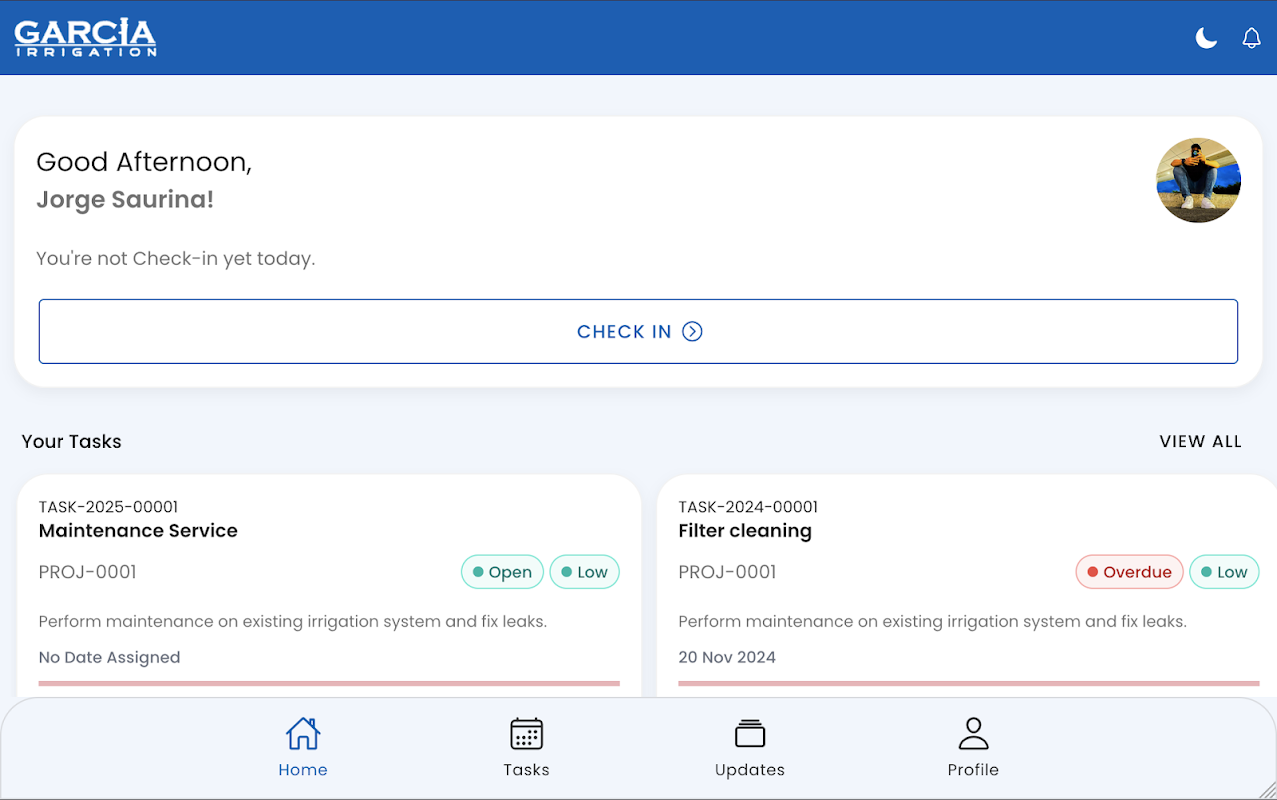The height and width of the screenshot is (800, 1277).
Task: Open the Filter cleaning task card
Action: 967,586
